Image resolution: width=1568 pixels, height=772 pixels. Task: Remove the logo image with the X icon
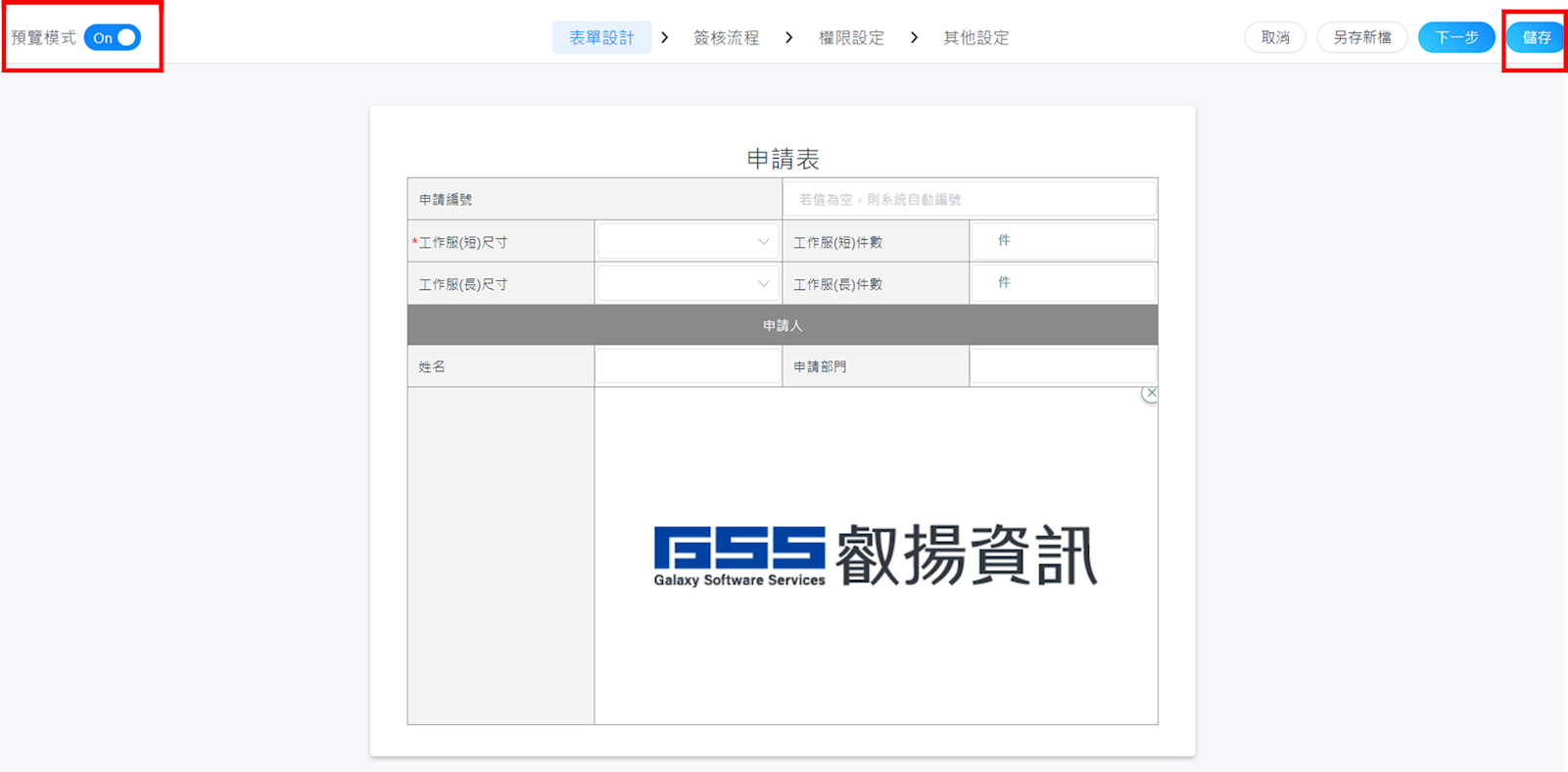click(x=1151, y=393)
